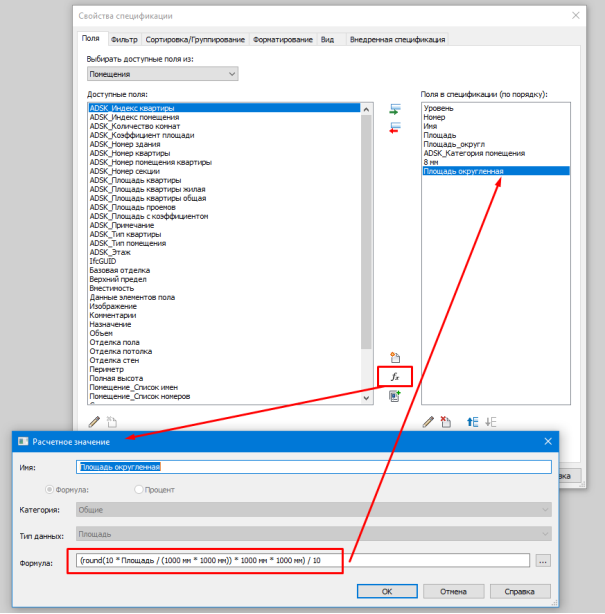Select Комментарии field
The width and height of the screenshot is (605, 614).
(x=224, y=315)
